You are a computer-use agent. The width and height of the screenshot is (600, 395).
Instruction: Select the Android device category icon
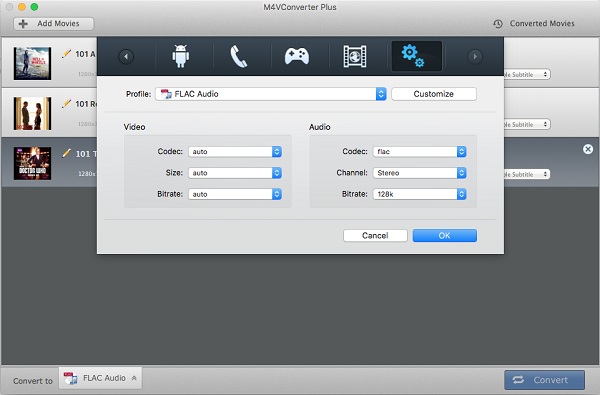(180, 56)
